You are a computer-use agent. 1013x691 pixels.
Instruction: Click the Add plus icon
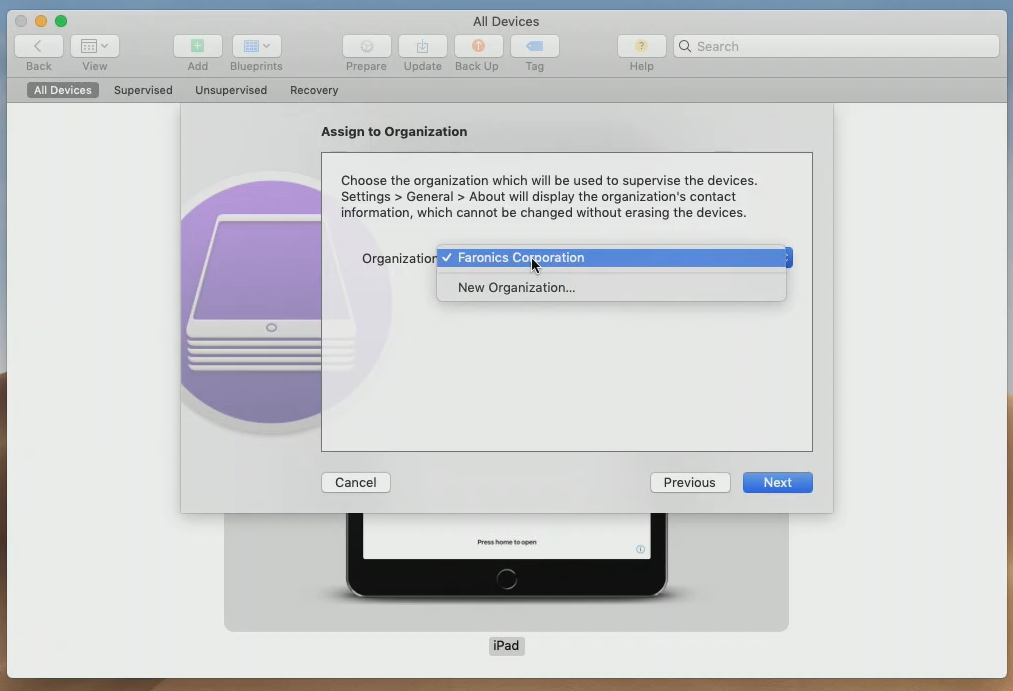pos(198,46)
